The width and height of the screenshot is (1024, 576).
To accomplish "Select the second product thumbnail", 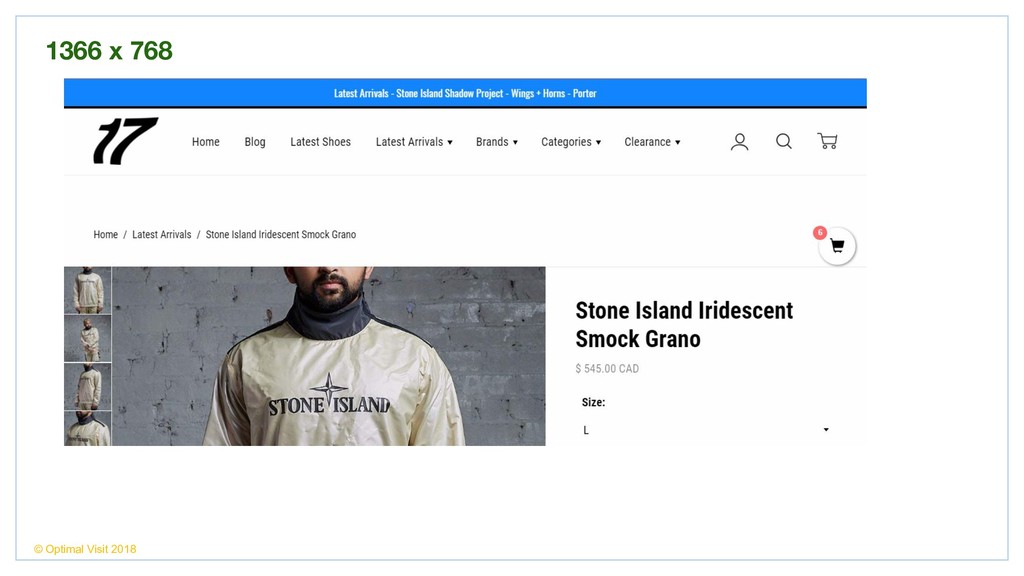I will (x=88, y=338).
